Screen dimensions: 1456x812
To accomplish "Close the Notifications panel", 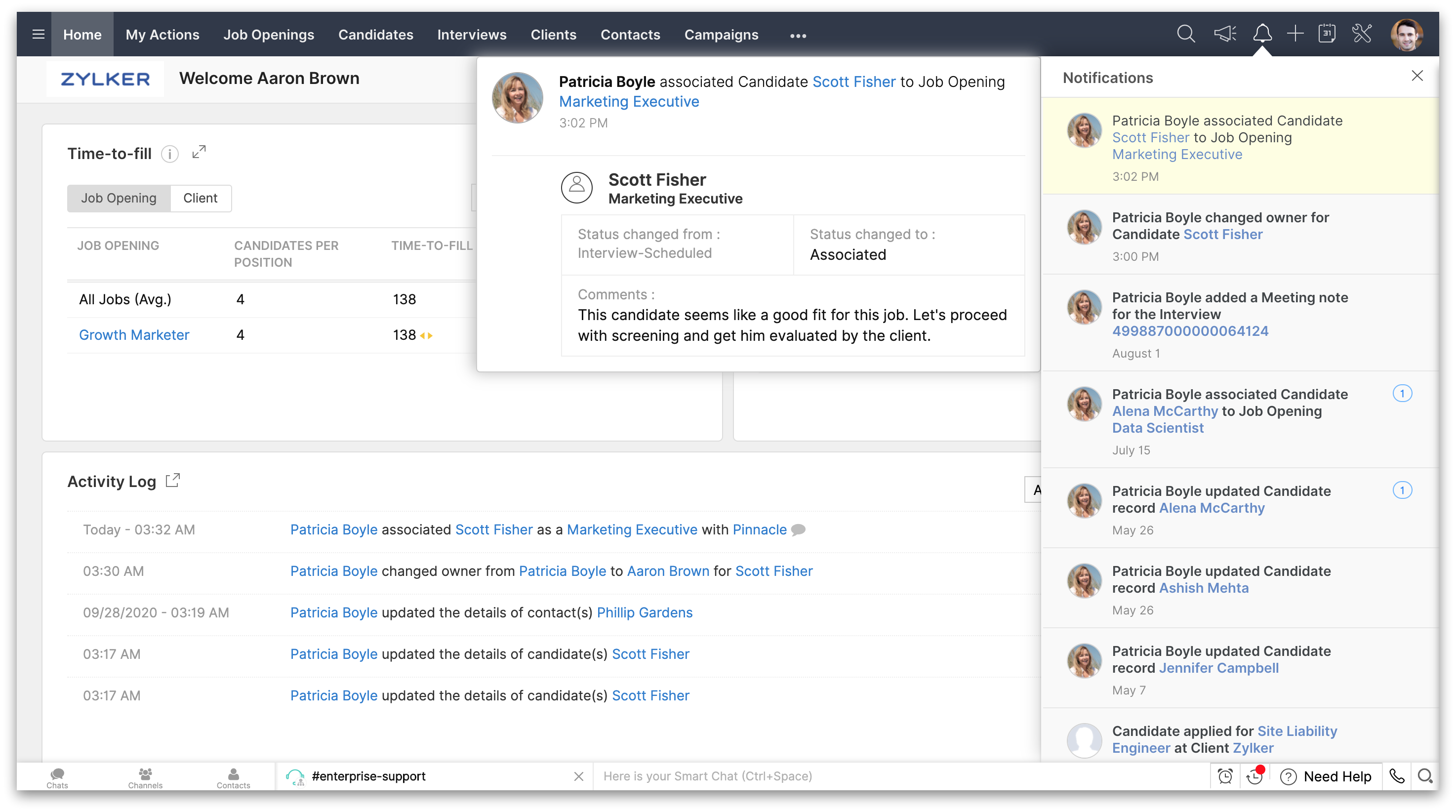I will [1417, 76].
